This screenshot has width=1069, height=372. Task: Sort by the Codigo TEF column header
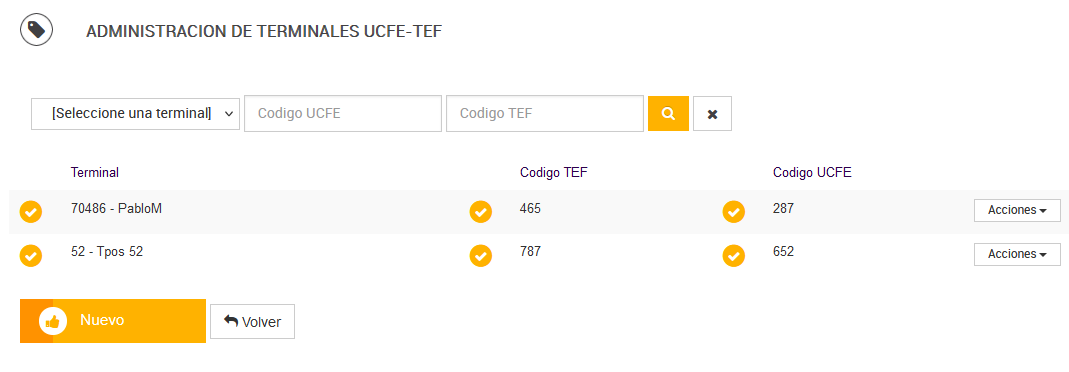(x=554, y=172)
